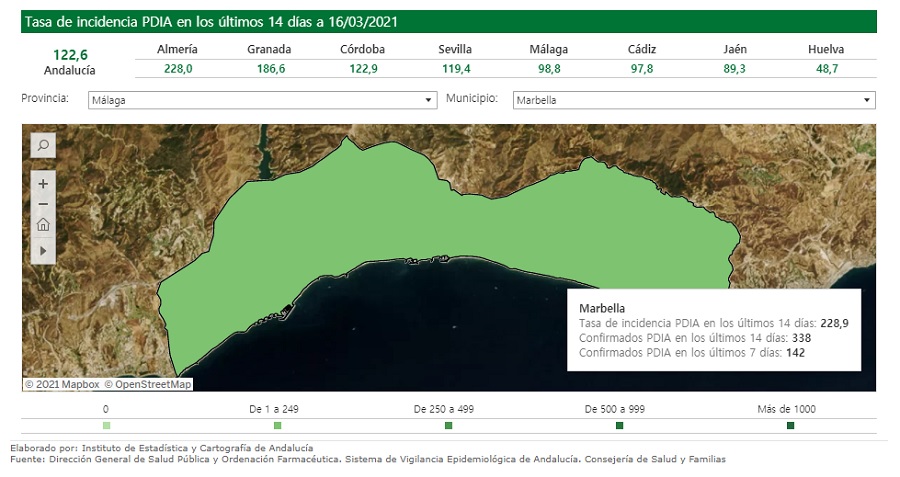Reset map view with home icon
Image resolution: width=900 pixels, height=477 pixels.
coord(43,224)
